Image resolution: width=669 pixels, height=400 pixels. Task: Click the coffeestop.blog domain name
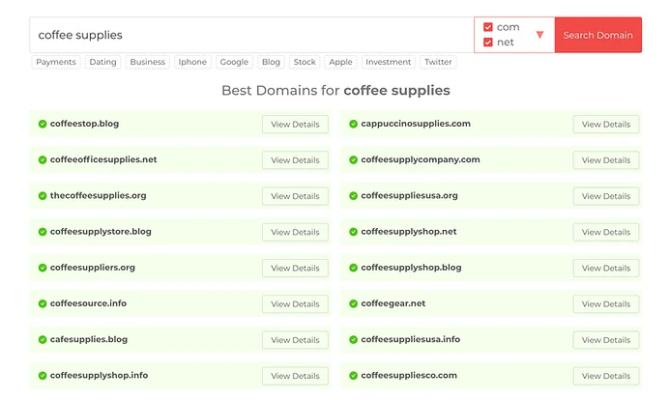[84, 124]
